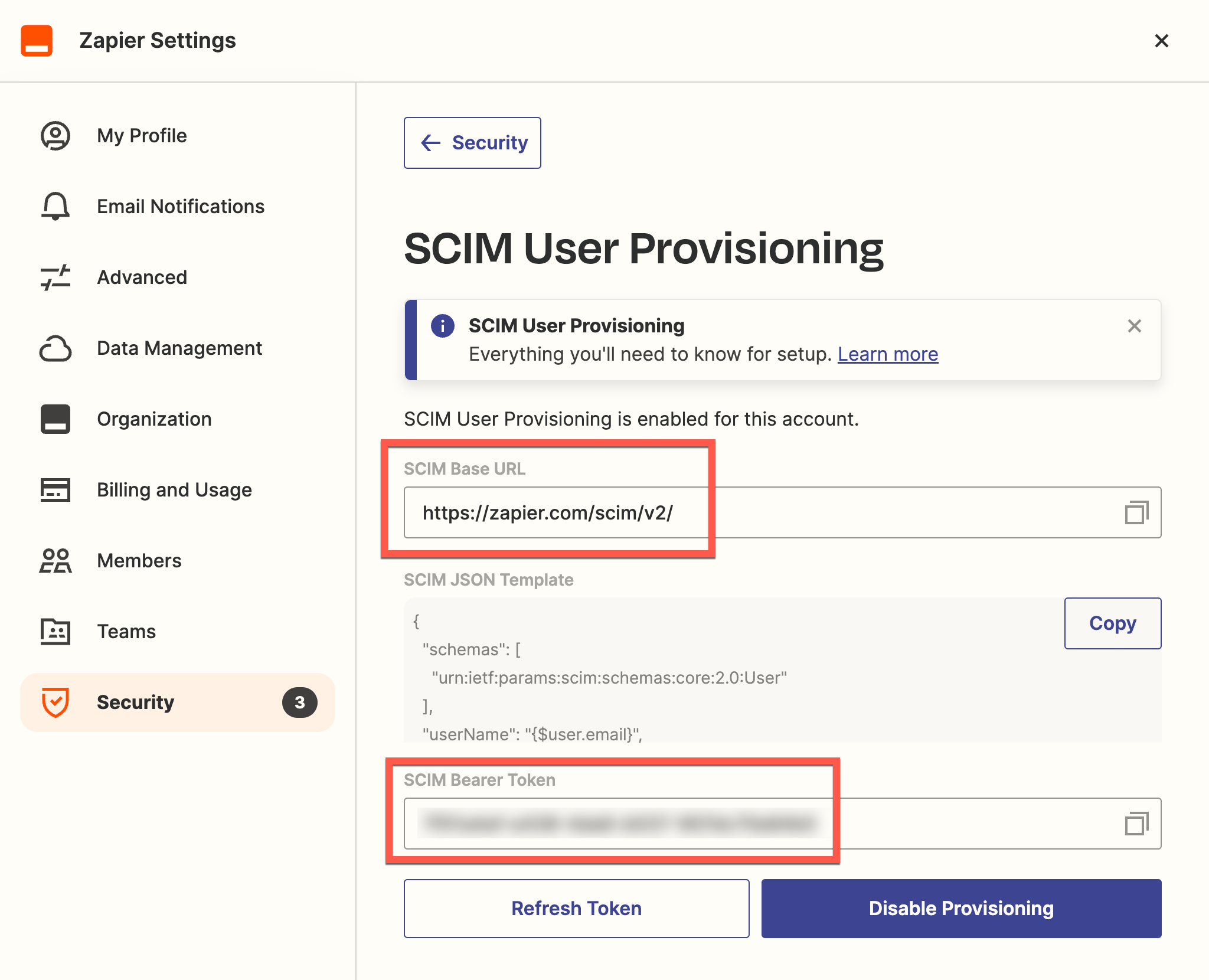Click the "schemas": [ line in template

[x=472, y=649]
